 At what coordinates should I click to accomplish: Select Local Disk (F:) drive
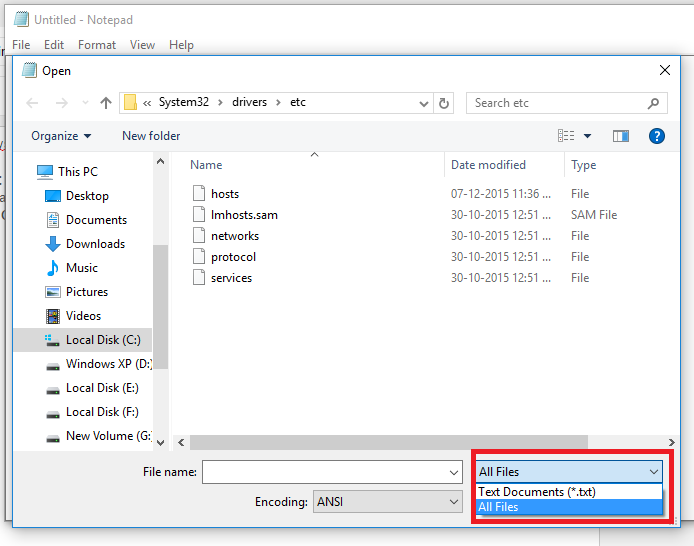coord(102,412)
